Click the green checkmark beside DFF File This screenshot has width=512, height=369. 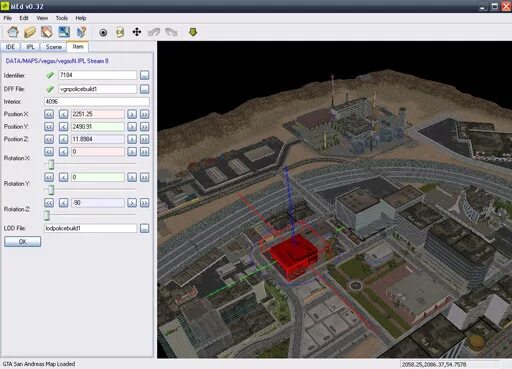coord(50,89)
